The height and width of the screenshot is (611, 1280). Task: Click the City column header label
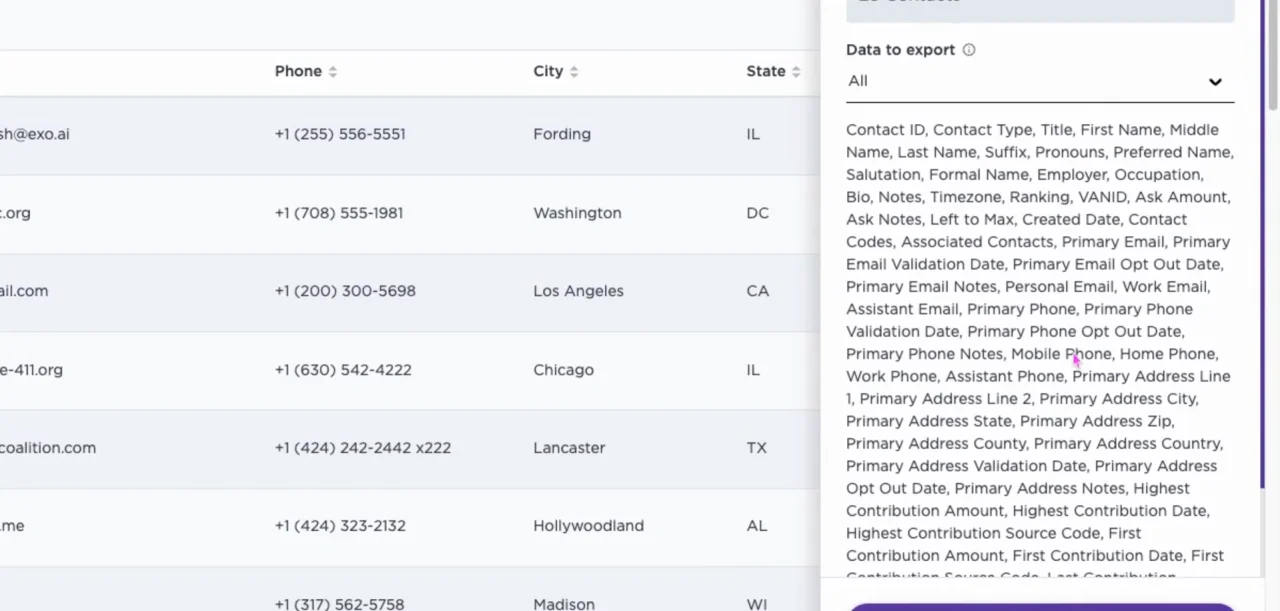548,71
